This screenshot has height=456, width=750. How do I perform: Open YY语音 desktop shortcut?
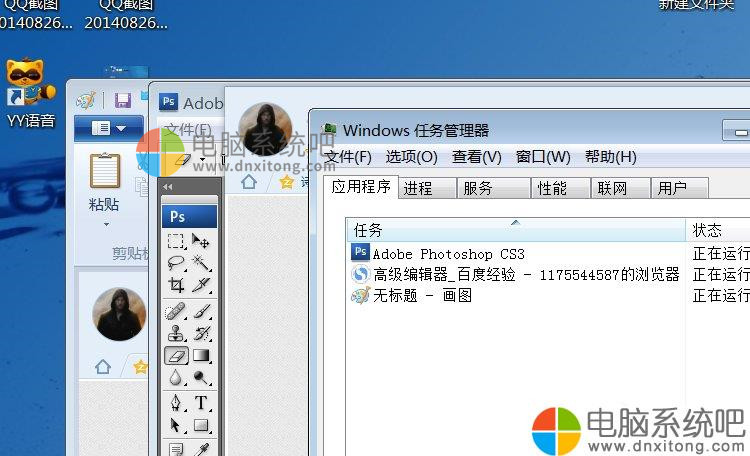tap(31, 94)
